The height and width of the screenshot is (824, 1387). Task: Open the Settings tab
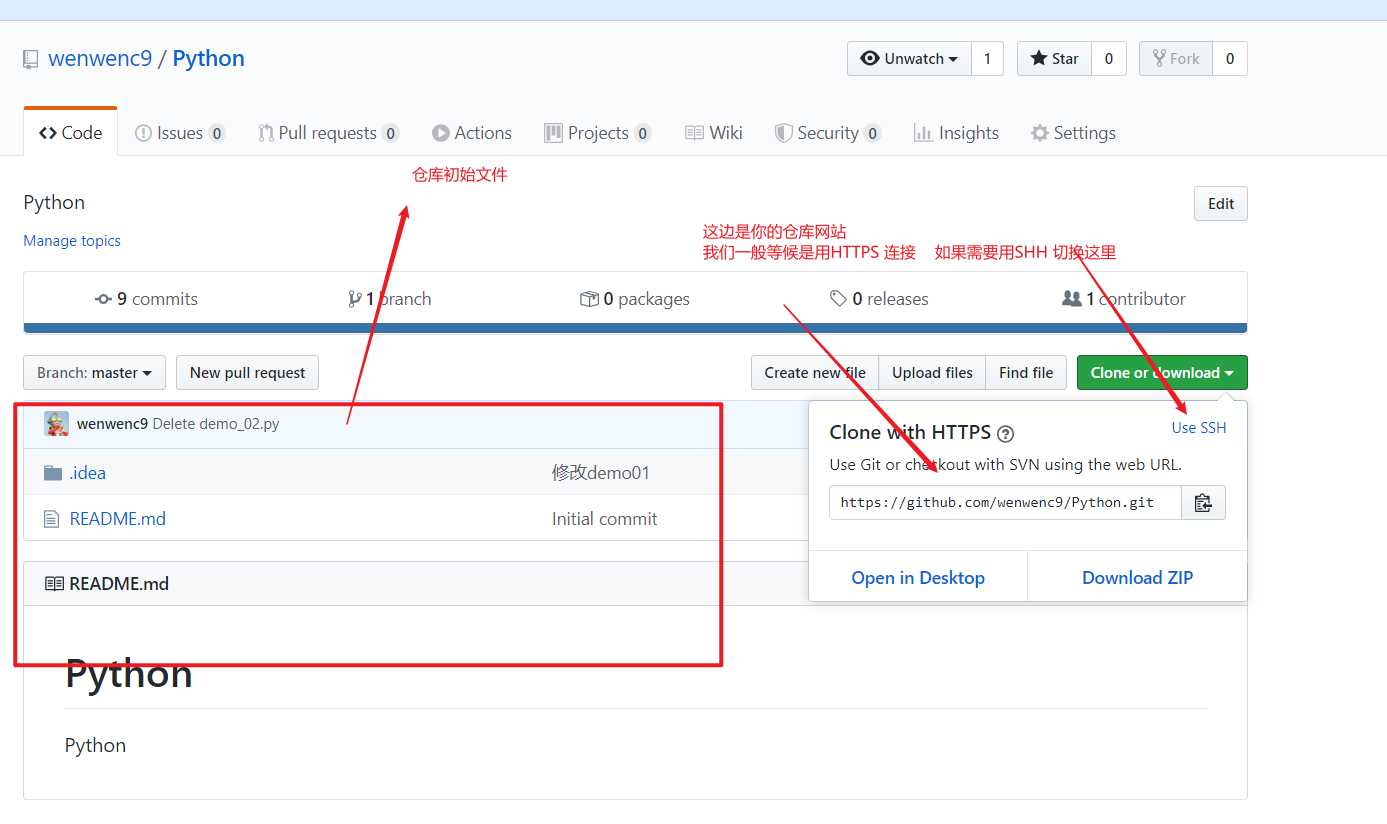(x=1073, y=133)
